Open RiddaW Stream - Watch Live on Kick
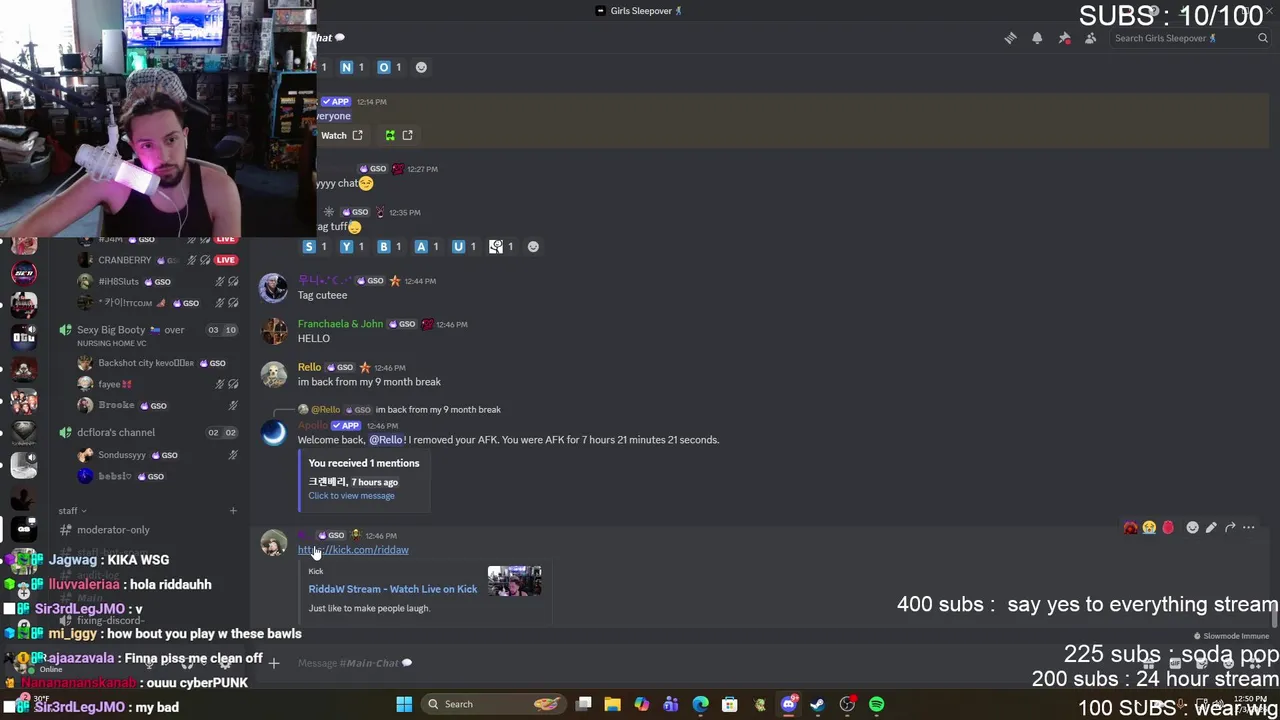This screenshot has height=720, width=1280. (393, 589)
